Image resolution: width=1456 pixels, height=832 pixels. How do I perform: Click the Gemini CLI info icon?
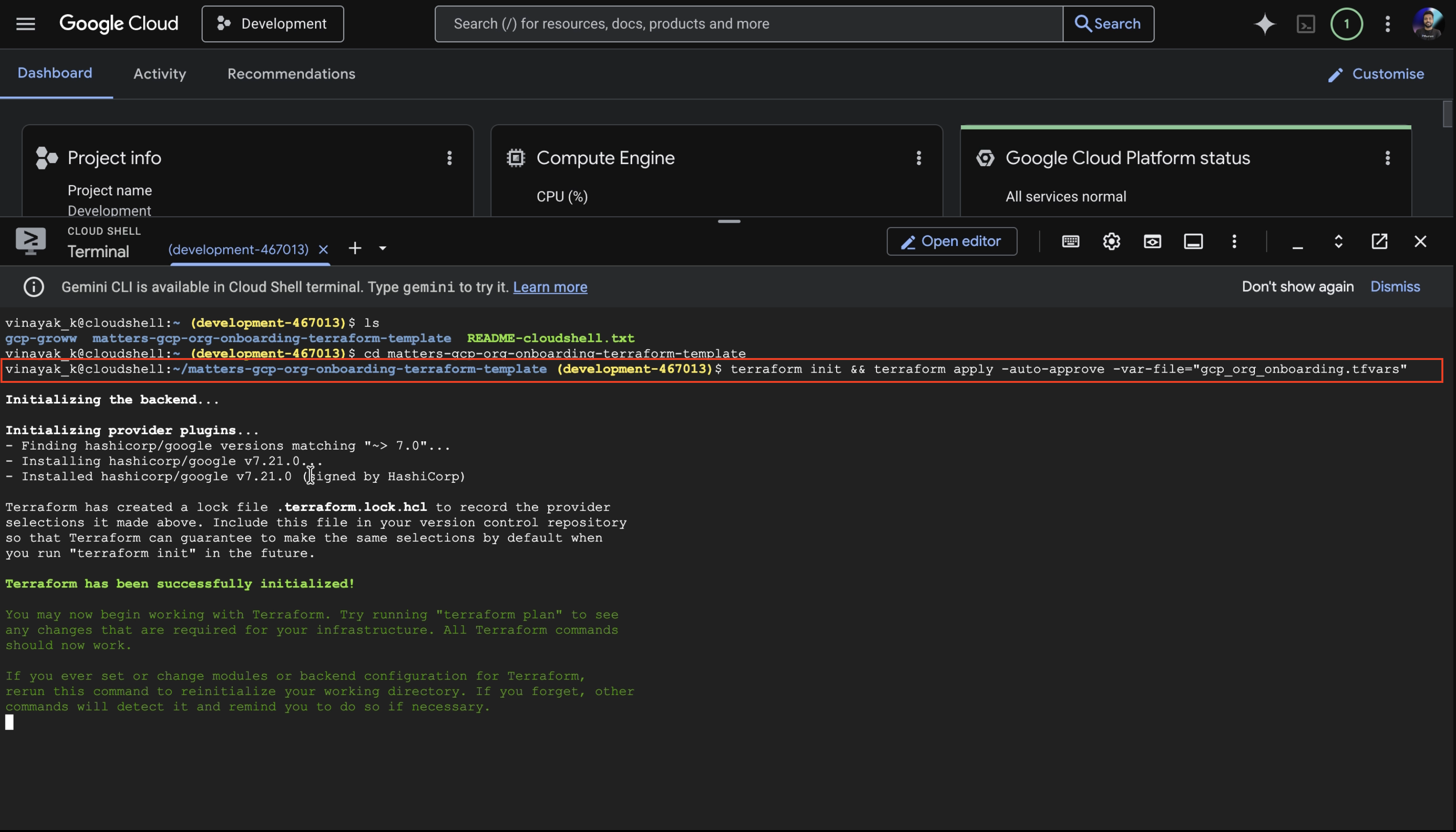pyautogui.click(x=34, y=287)
